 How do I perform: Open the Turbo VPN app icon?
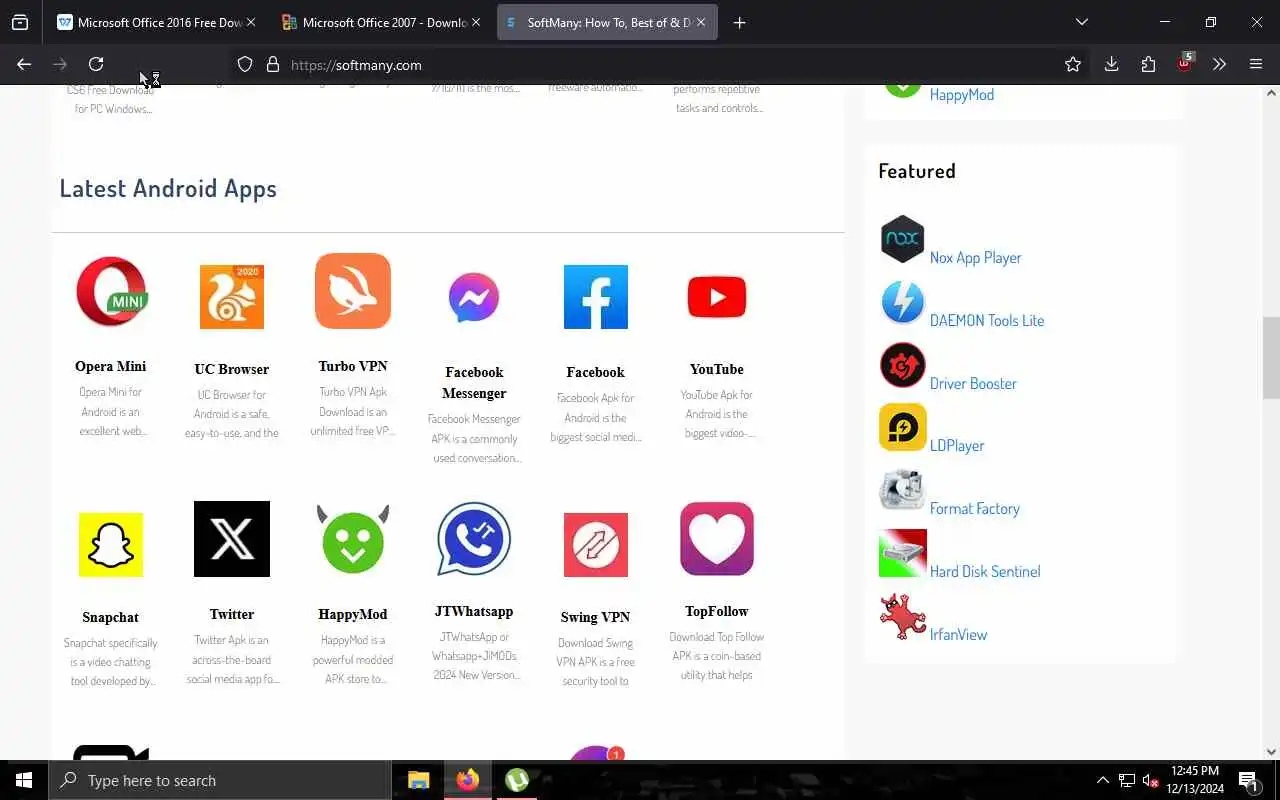(x=353, y=291)
